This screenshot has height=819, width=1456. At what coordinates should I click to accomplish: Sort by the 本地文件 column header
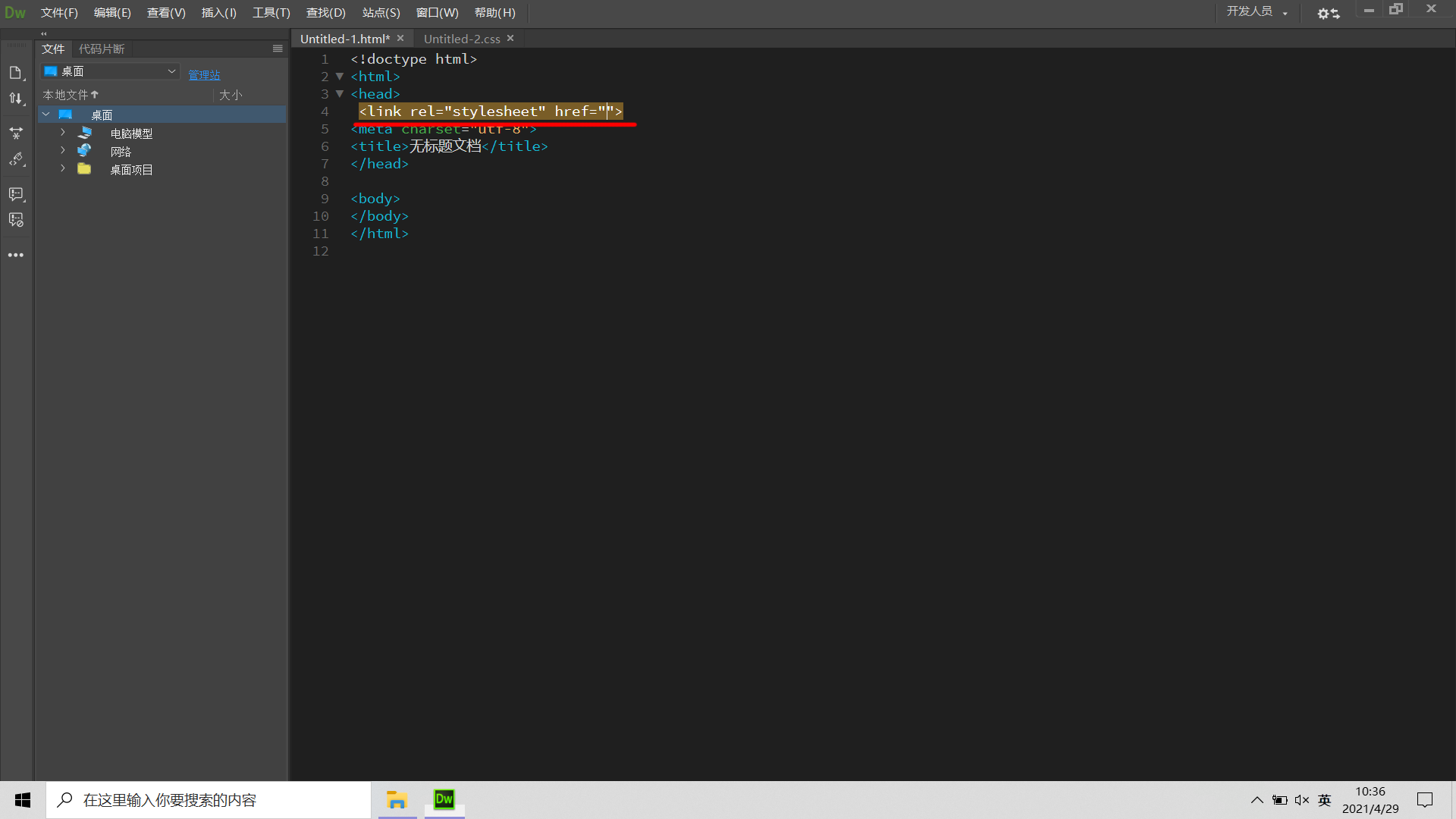point(71,95)
